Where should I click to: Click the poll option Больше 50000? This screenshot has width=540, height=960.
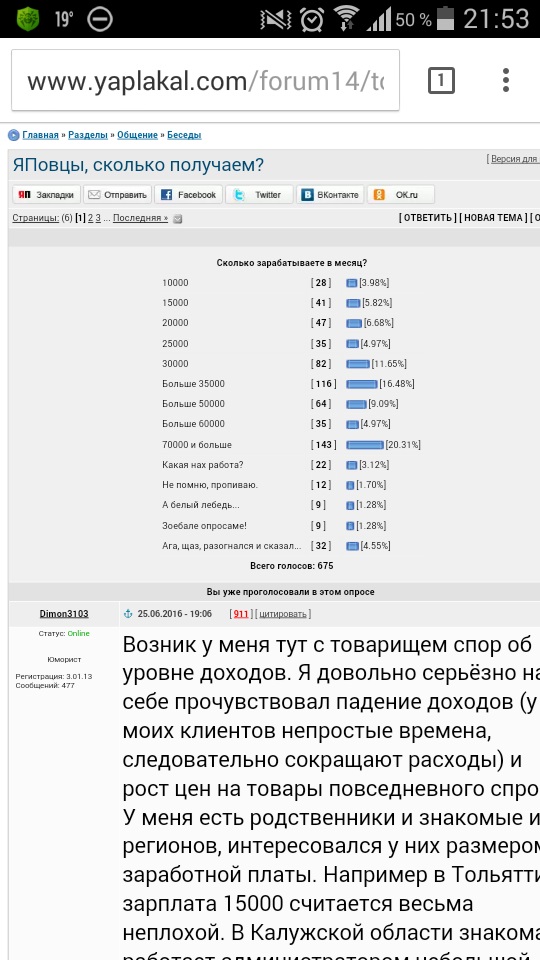pyautogui.click(x=193, y=404)
